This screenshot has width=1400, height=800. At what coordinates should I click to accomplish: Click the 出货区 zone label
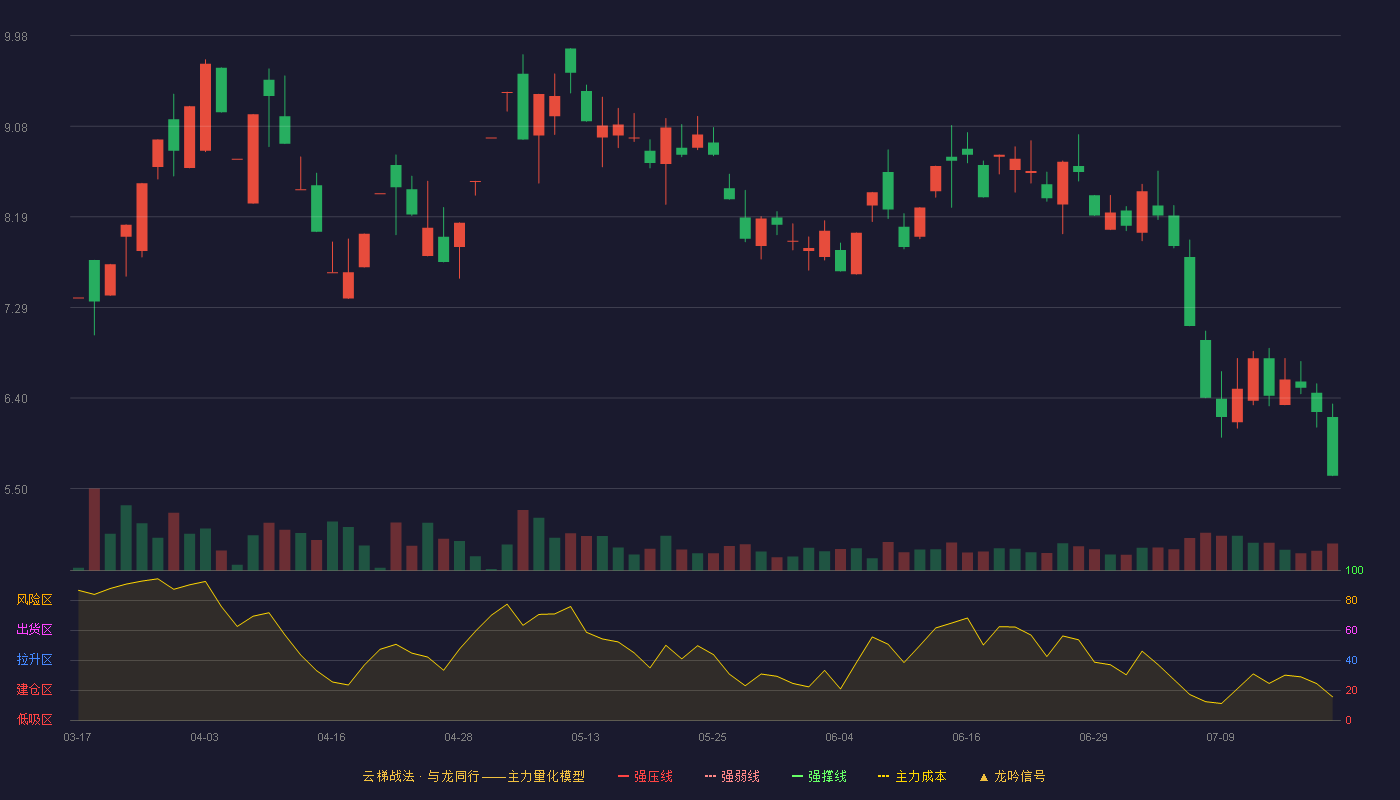click(x=34, y=630)
